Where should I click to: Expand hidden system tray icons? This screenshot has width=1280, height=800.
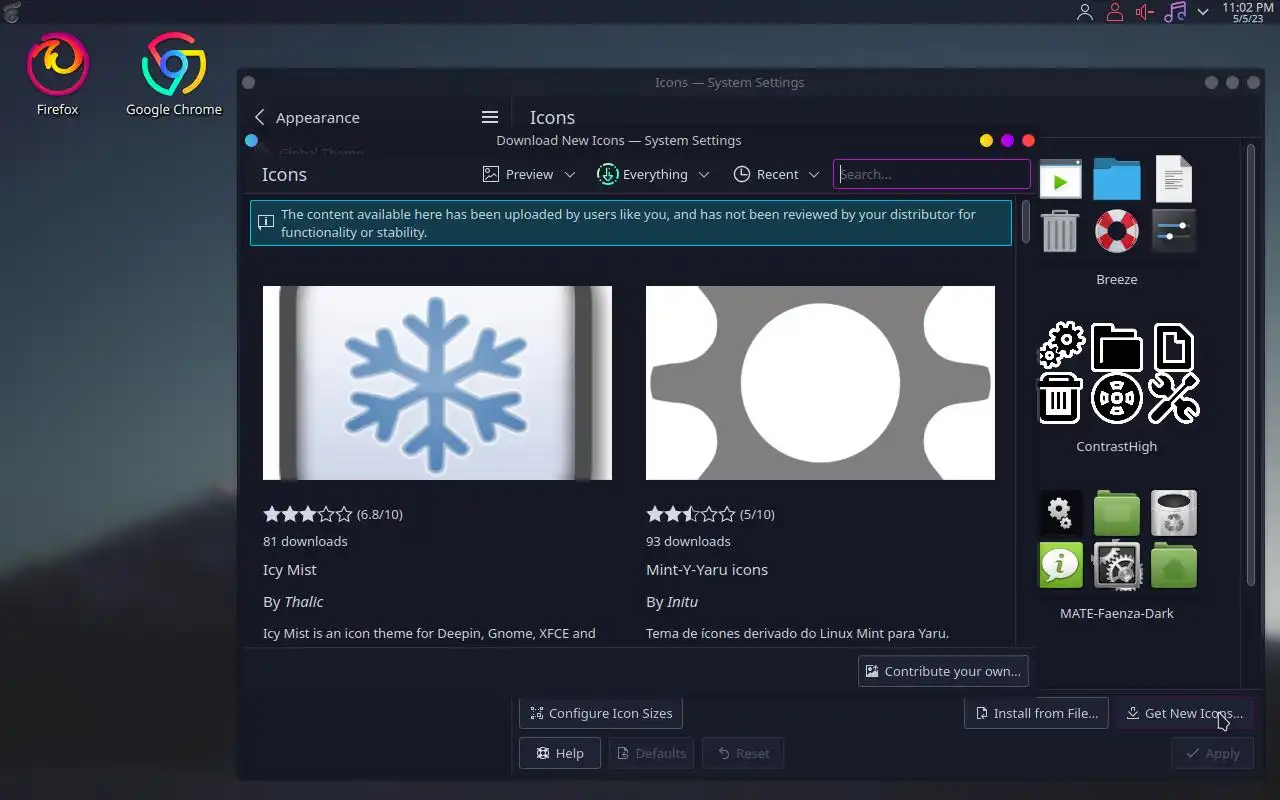pos(1203,12)
